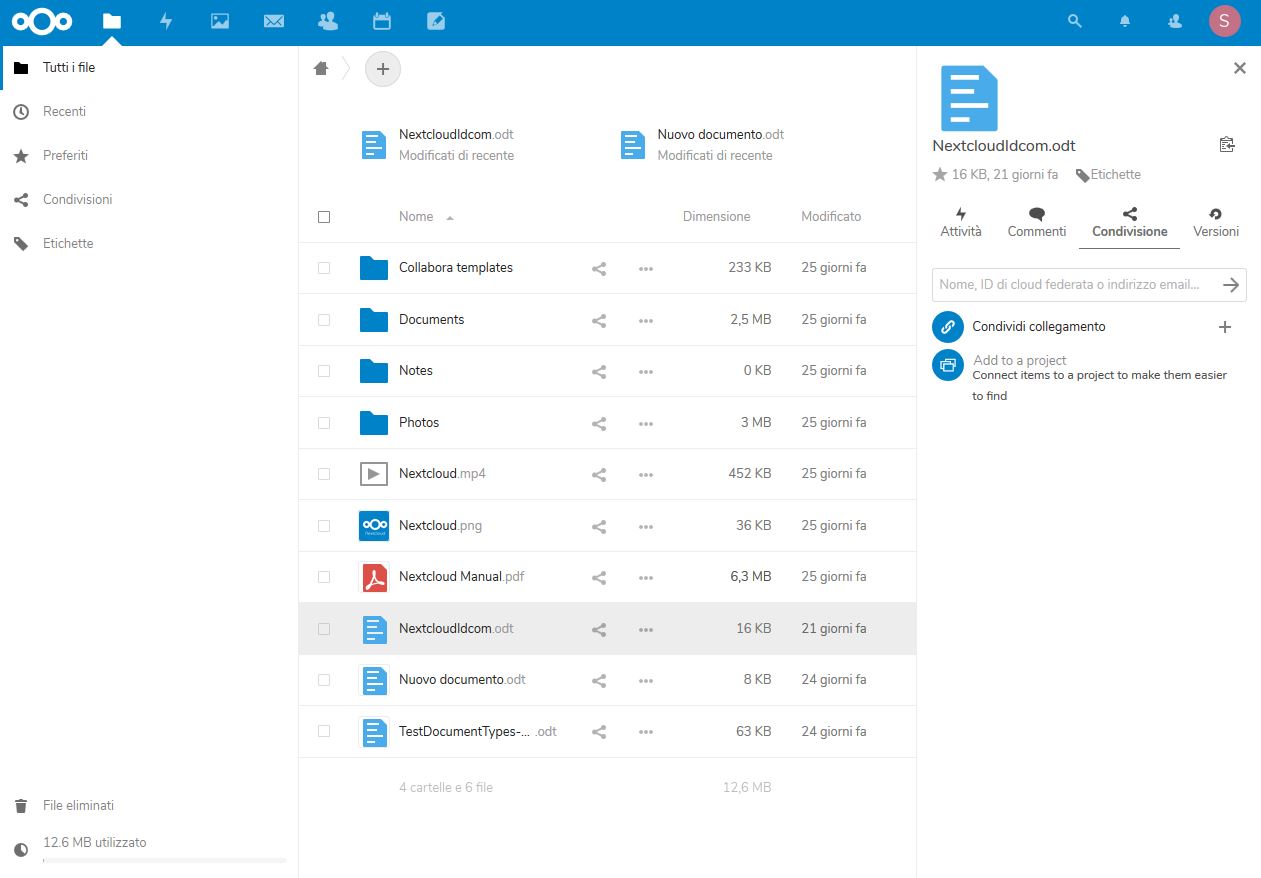Open more actions for Photos folder
Viewport: 1261px width, 878px height.
pyautogui.click(x=646, y=423)
